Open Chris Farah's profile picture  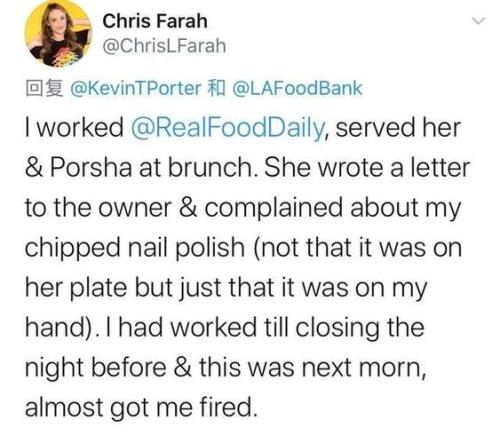(58, 34)
